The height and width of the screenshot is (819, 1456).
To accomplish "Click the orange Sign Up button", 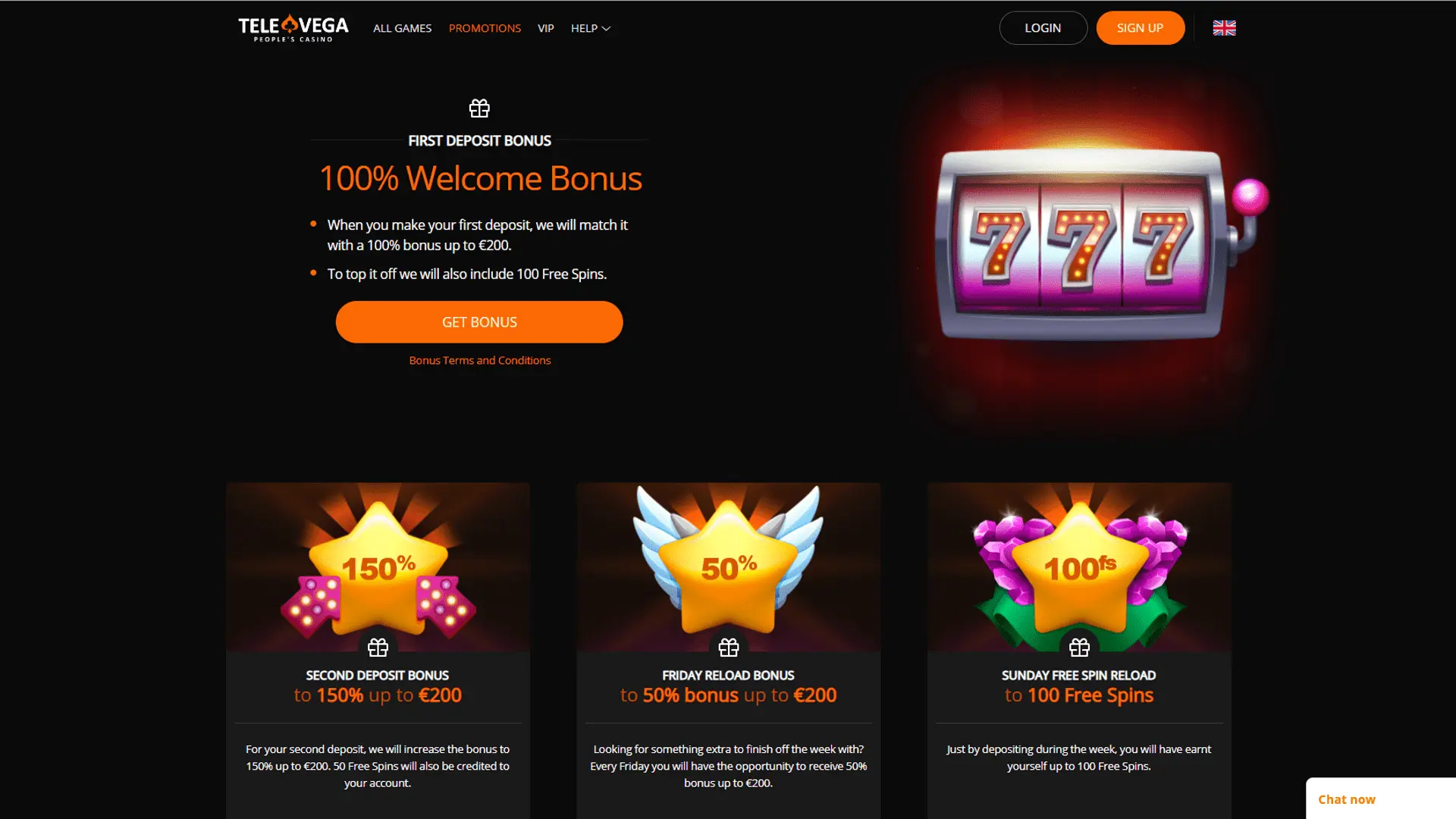I will click(x=1140, y=28).
